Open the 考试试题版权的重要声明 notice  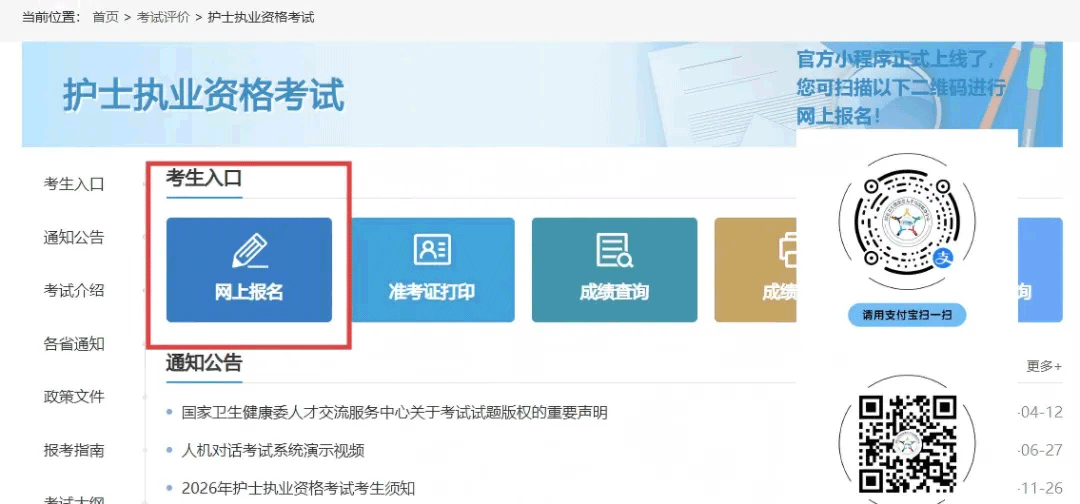coord(394,413)
